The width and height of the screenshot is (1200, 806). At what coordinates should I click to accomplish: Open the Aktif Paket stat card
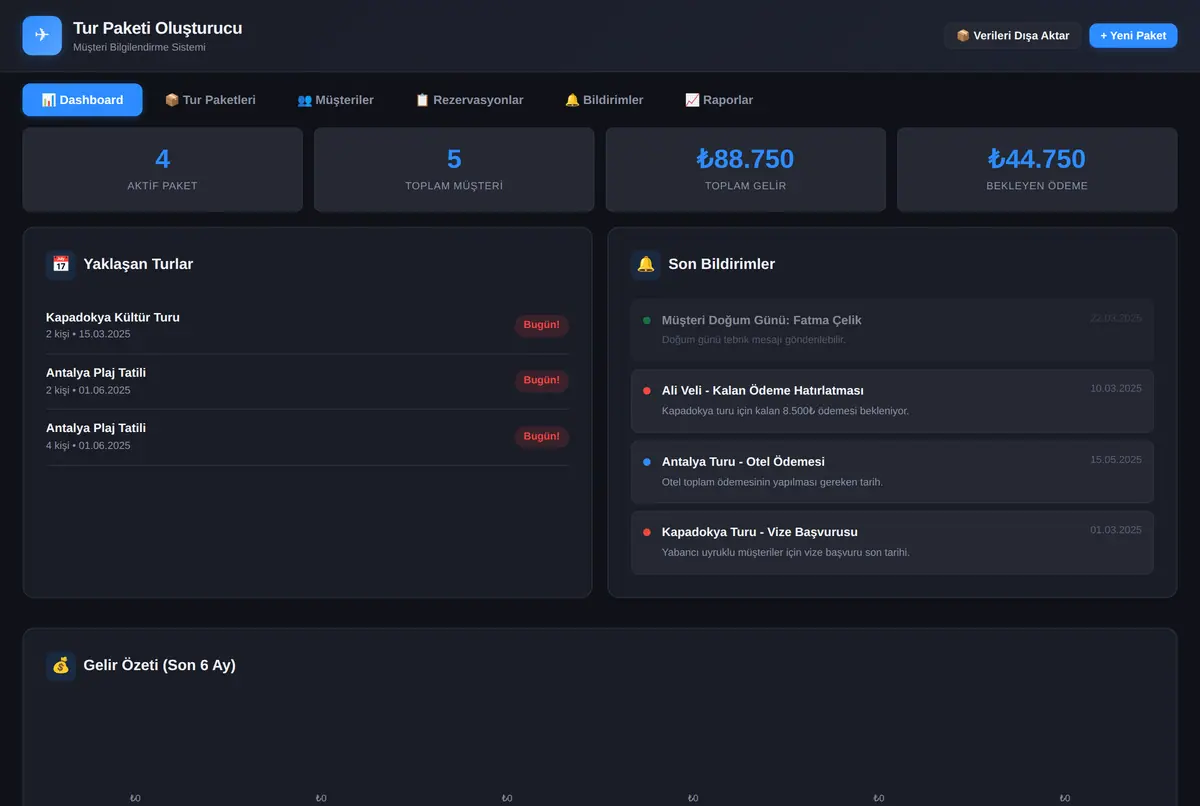pyautogui.click(x=162, y=169)
